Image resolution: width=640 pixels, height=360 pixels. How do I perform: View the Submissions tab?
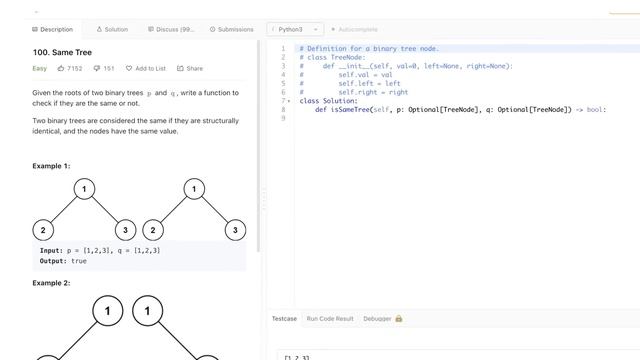(x=231, y=29)
